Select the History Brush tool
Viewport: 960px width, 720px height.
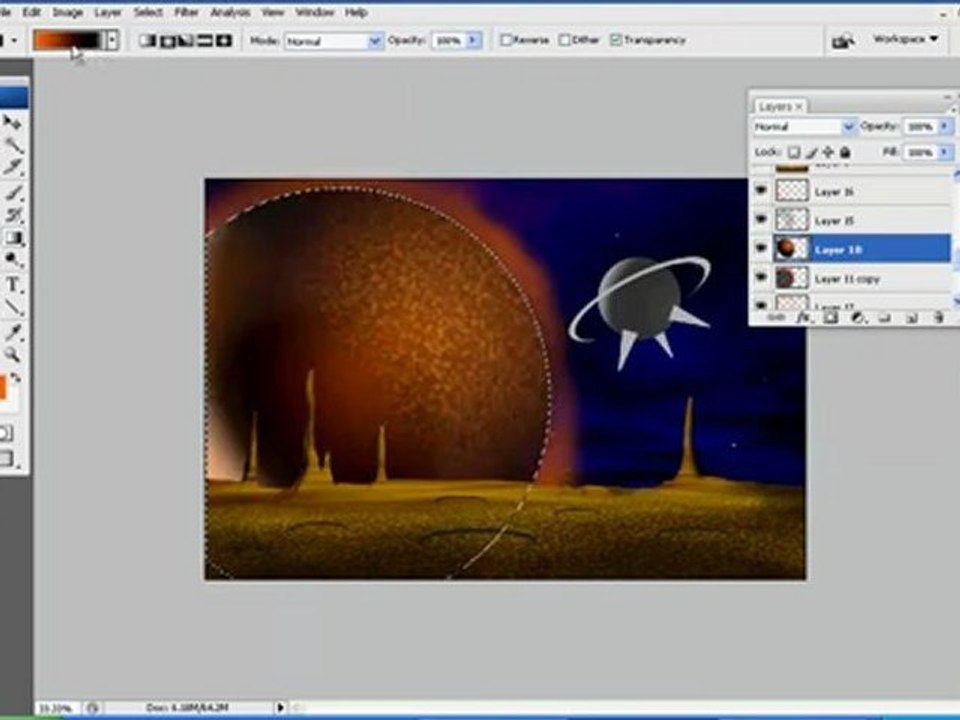12,215
